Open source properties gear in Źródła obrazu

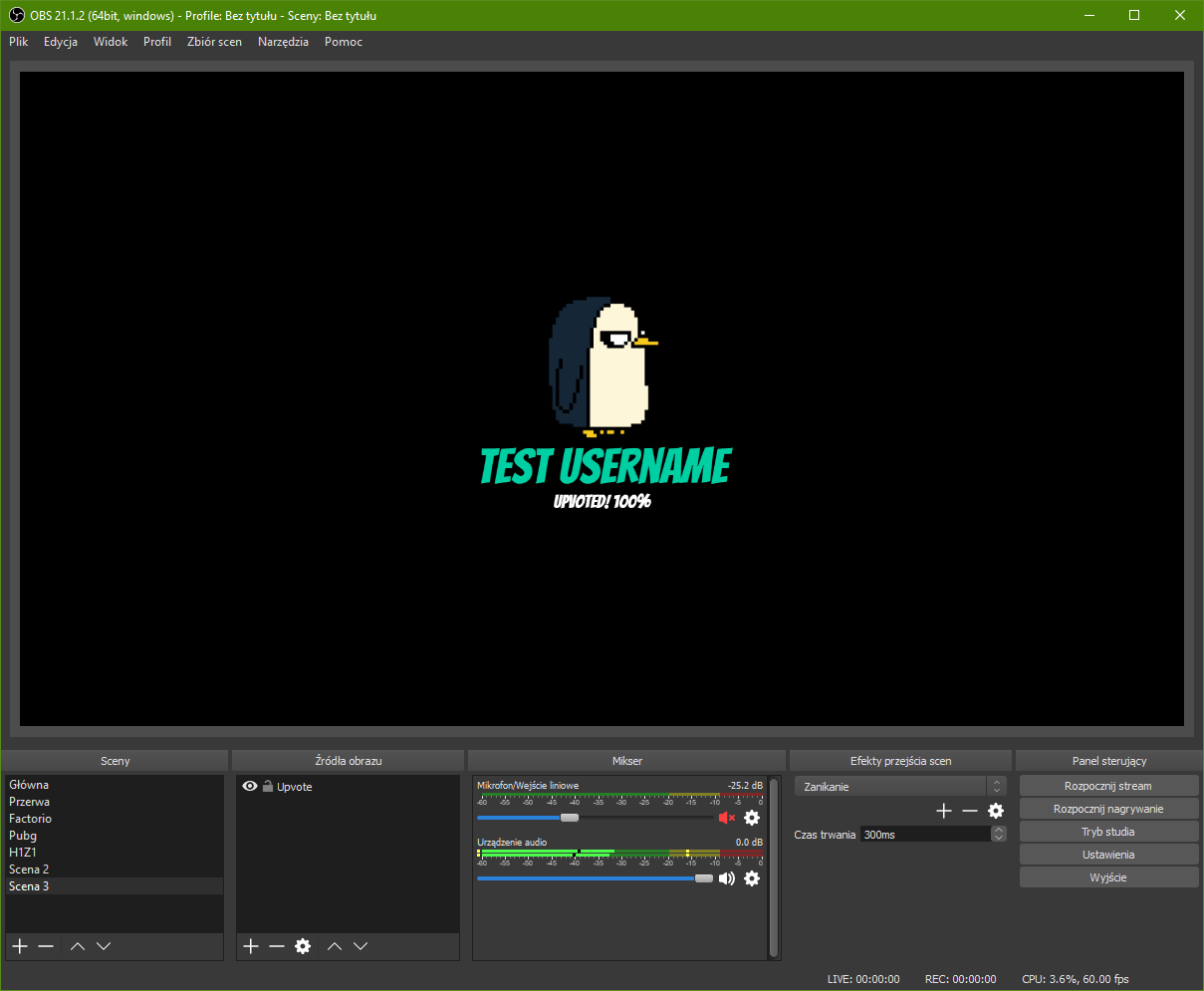(x=303, y=945)
